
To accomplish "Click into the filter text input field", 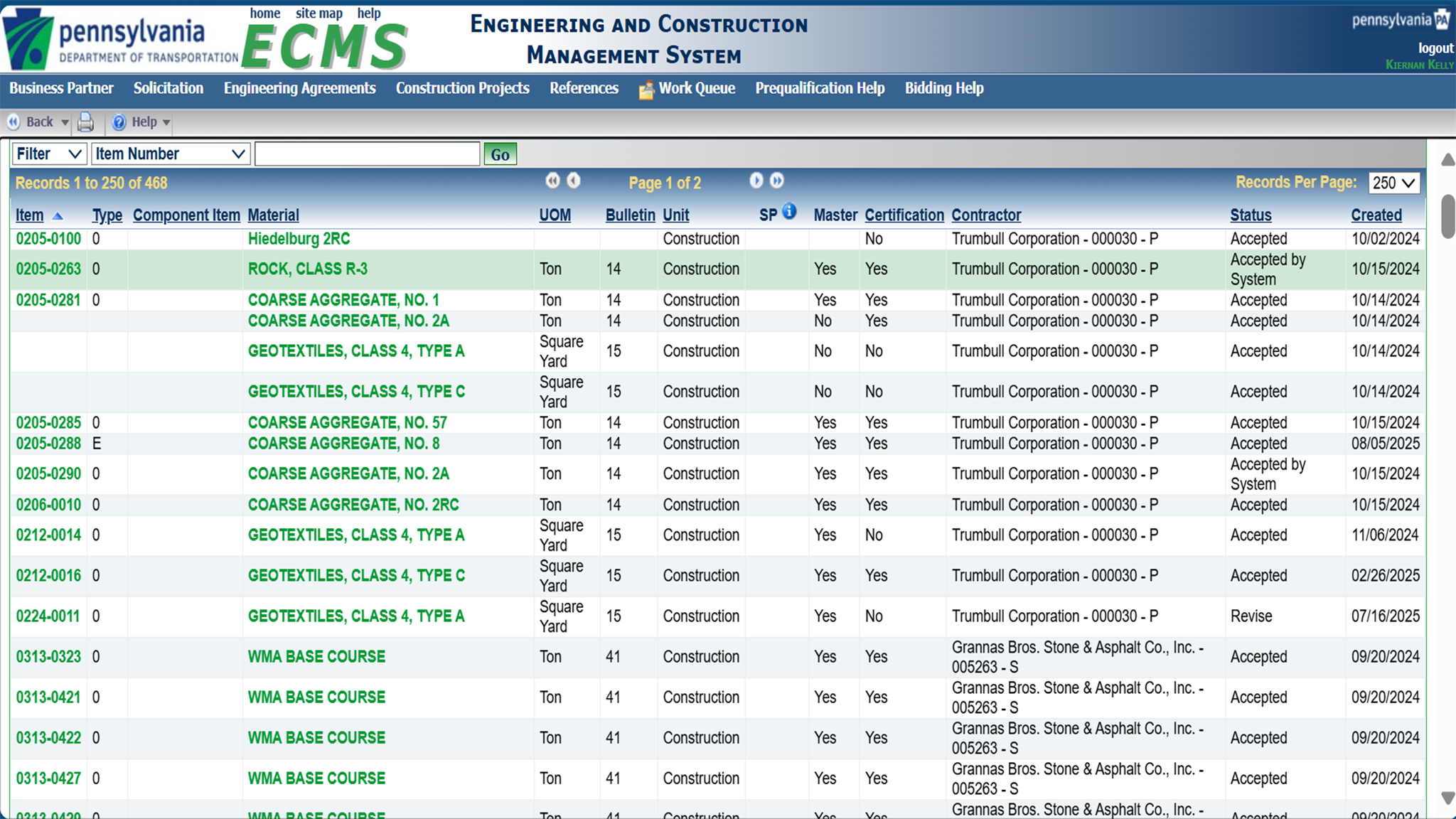I will coord(368,154).
